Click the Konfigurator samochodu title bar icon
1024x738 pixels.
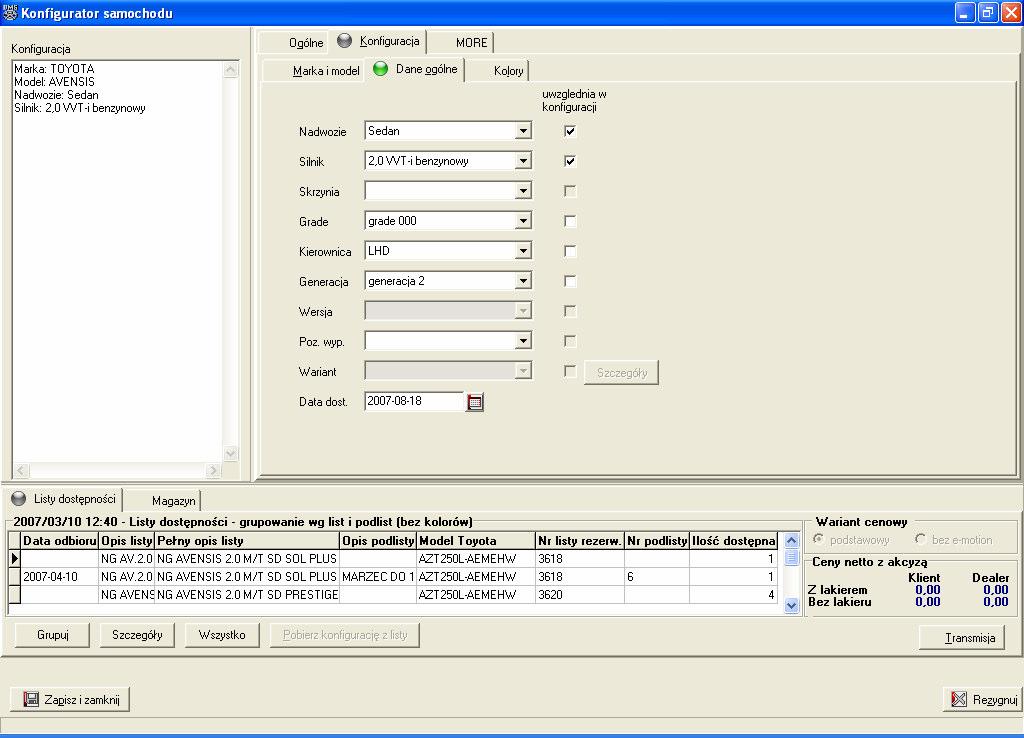pos(10,12)
